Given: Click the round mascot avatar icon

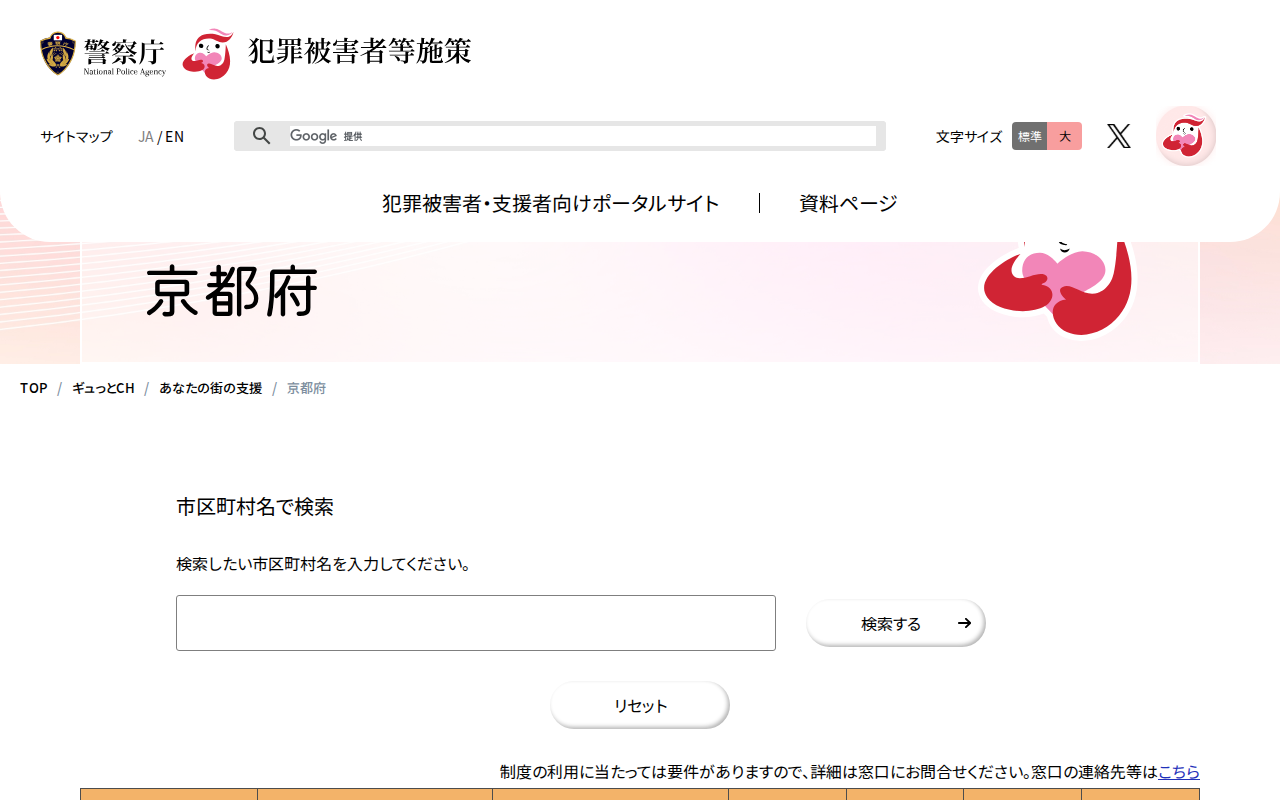Looking at the screenshot, I should click(1186, 136).
